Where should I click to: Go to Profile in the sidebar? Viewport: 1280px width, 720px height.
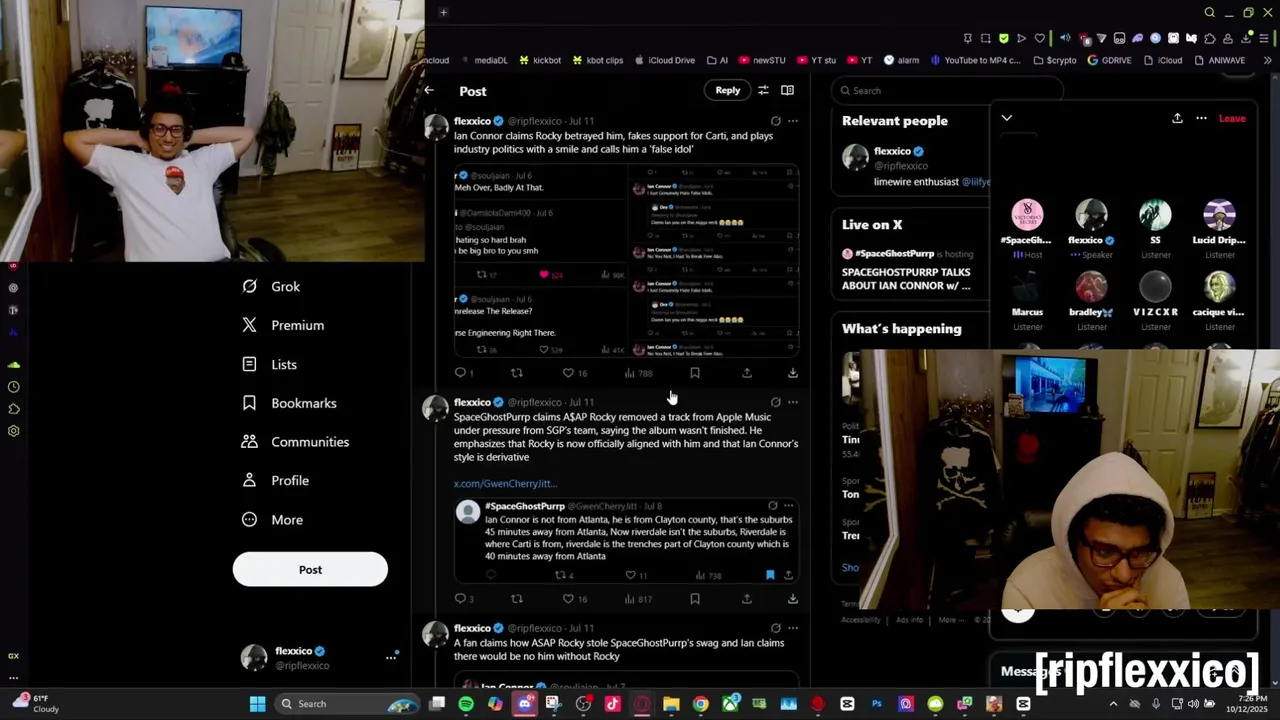pos(276,481)
